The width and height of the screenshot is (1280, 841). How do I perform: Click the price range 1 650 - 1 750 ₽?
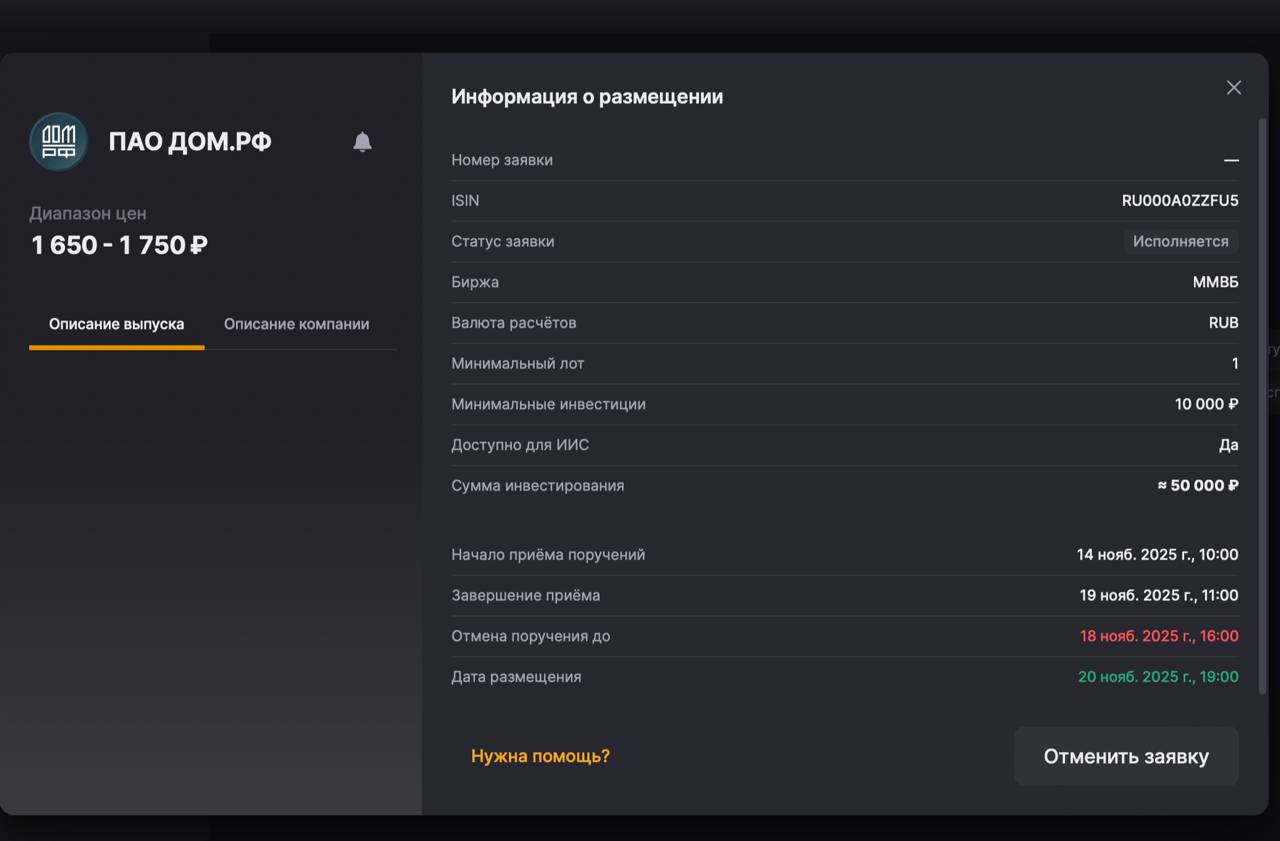coord(120,245)
